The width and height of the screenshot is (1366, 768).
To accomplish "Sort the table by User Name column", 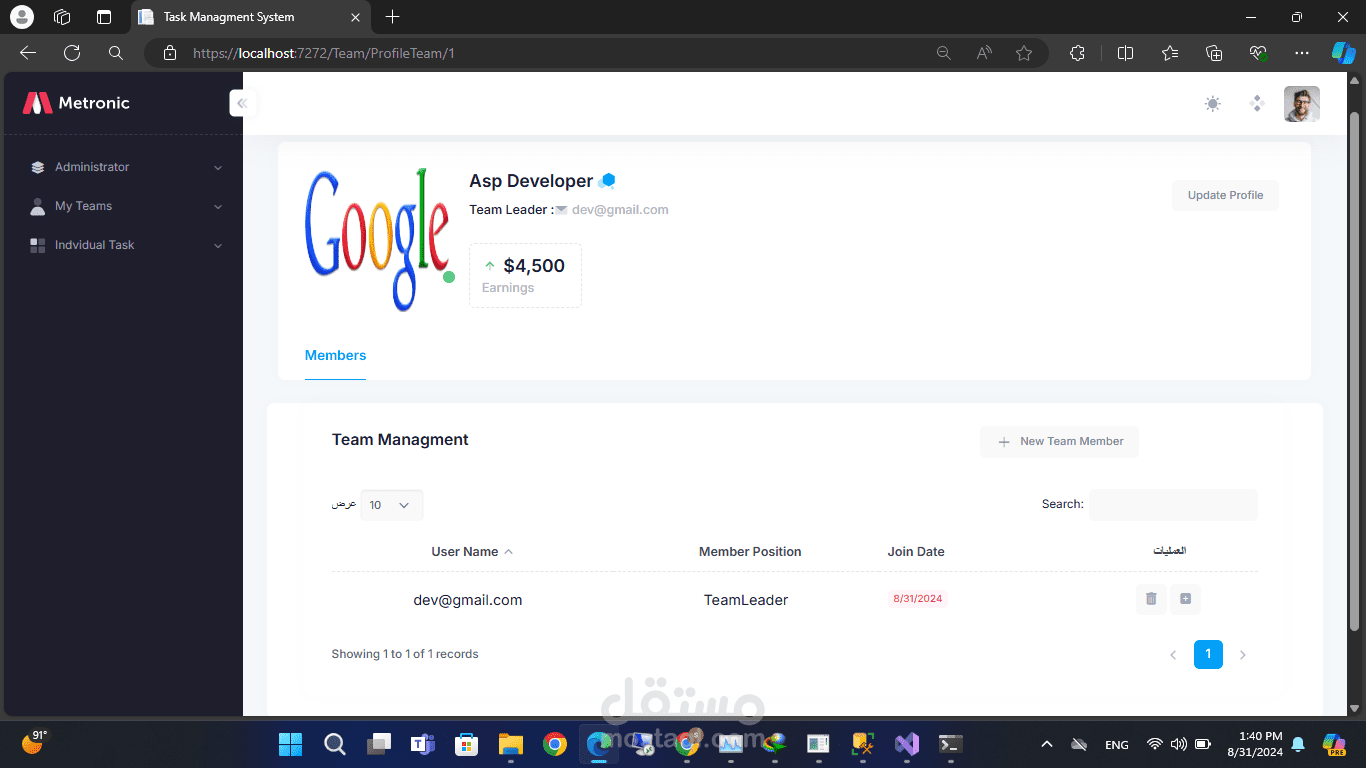I will point(472,551).
